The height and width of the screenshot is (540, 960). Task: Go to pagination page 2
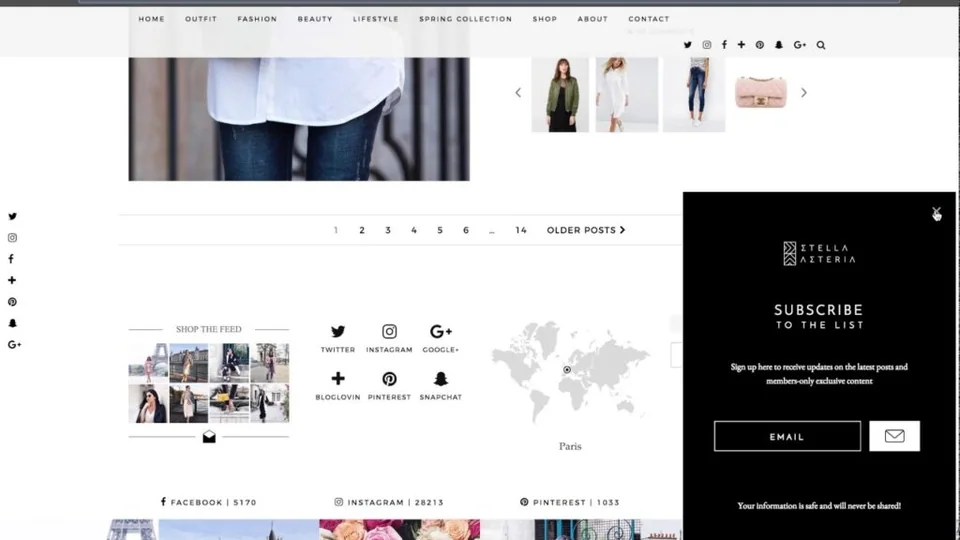point(362,230)
